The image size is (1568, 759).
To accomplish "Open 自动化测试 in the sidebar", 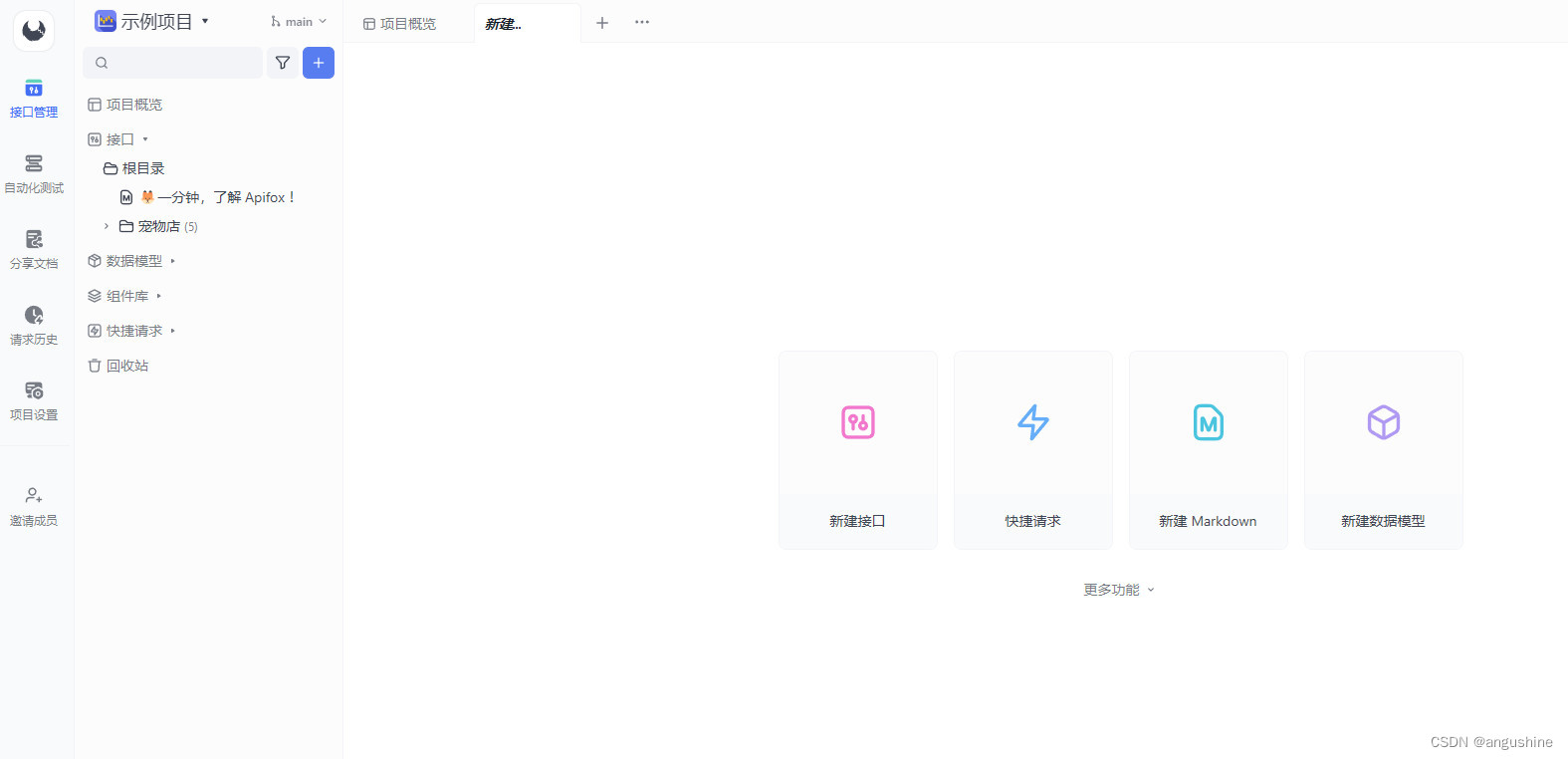I will [x=34, y=174].
